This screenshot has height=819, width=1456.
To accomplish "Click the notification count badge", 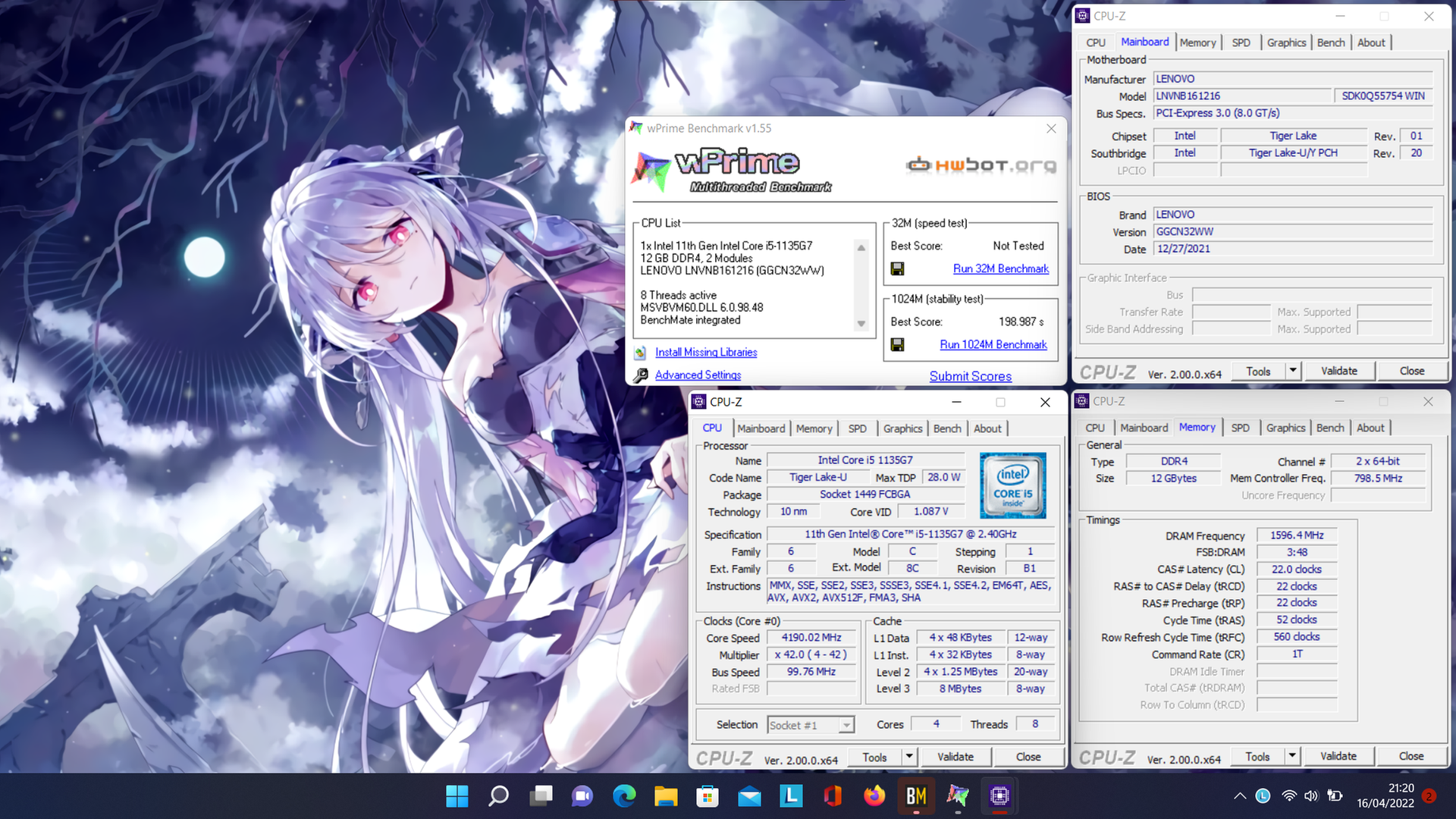I will [1429, 795].
